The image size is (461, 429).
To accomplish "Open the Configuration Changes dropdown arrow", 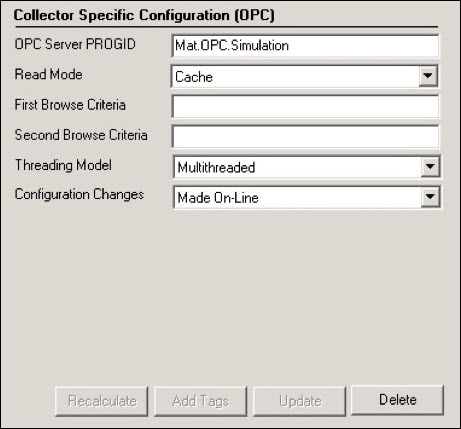I will tap(430, 197).
